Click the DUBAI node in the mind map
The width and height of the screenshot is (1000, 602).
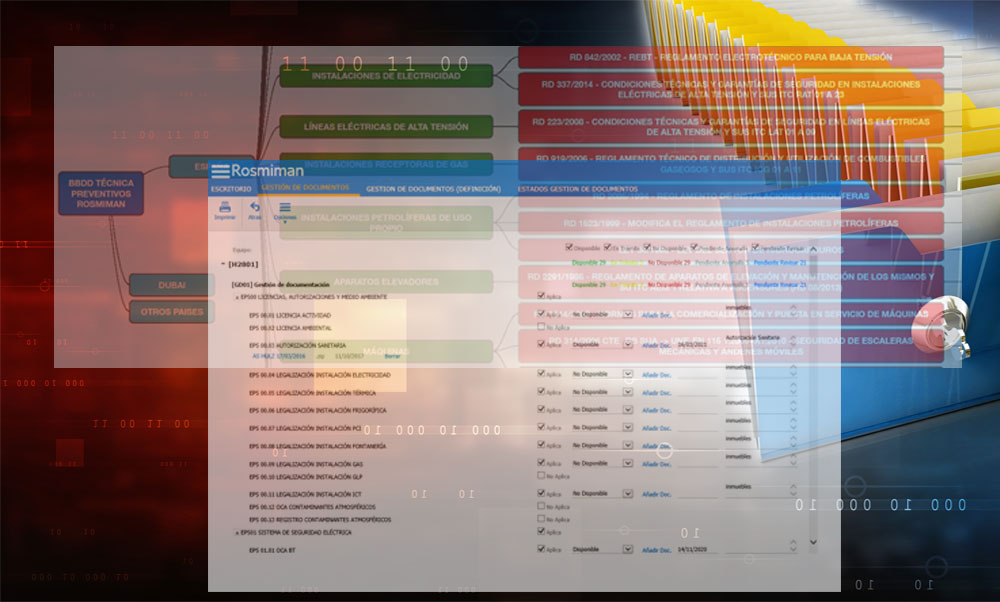[172, 285]
